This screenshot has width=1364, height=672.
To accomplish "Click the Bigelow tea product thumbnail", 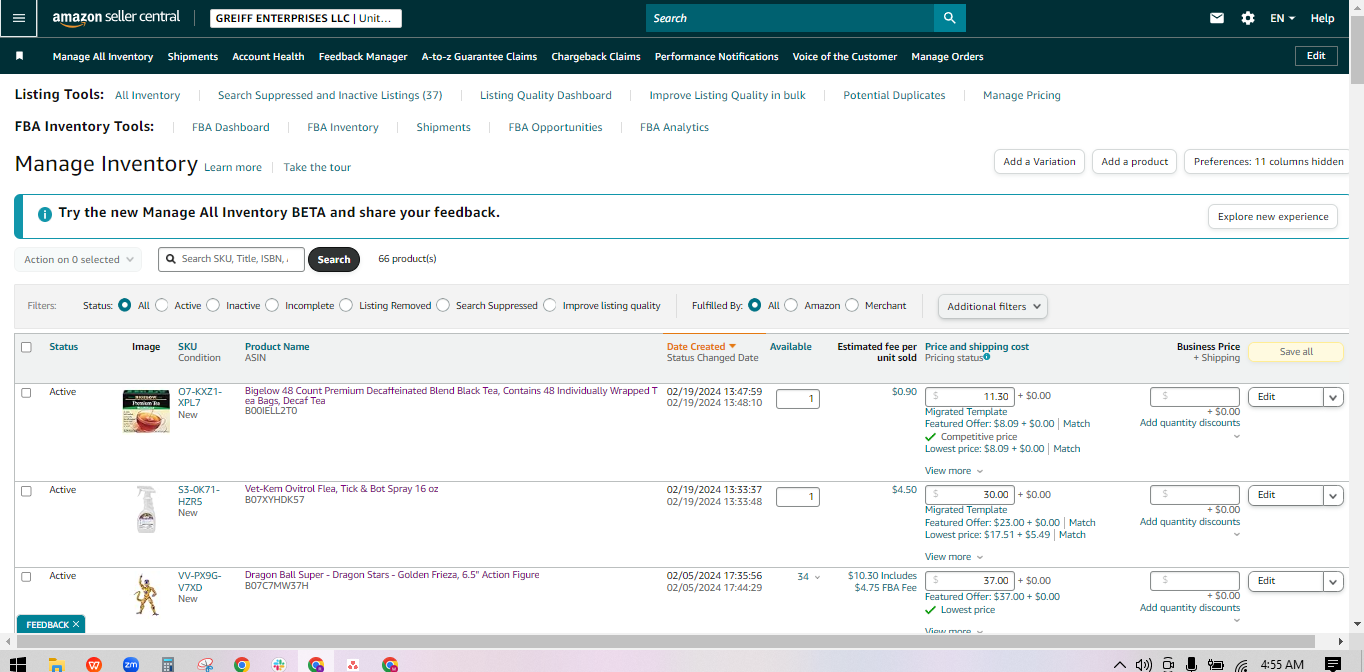I will 146,411.
